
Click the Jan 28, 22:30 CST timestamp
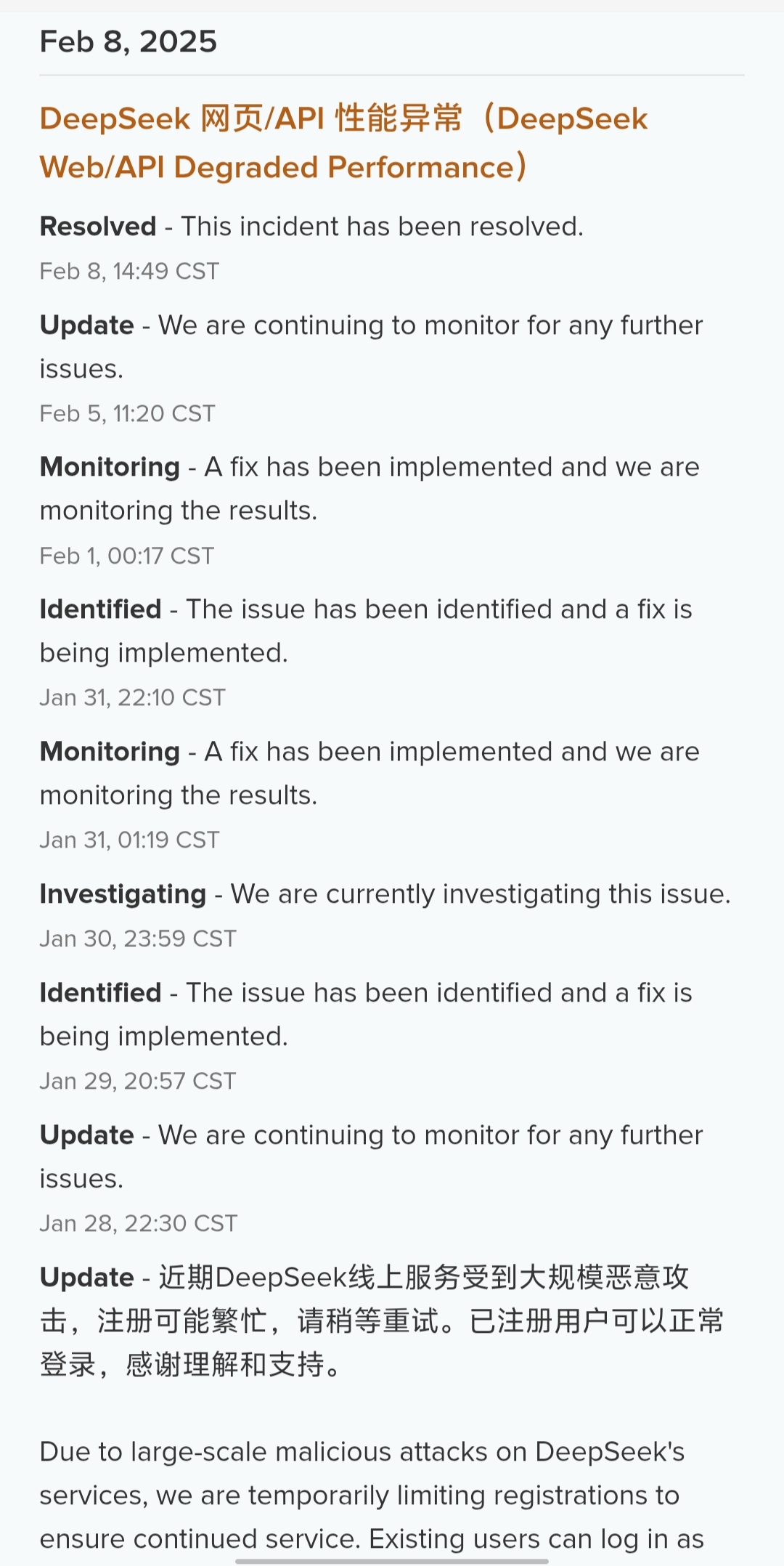coord(139,1224)
